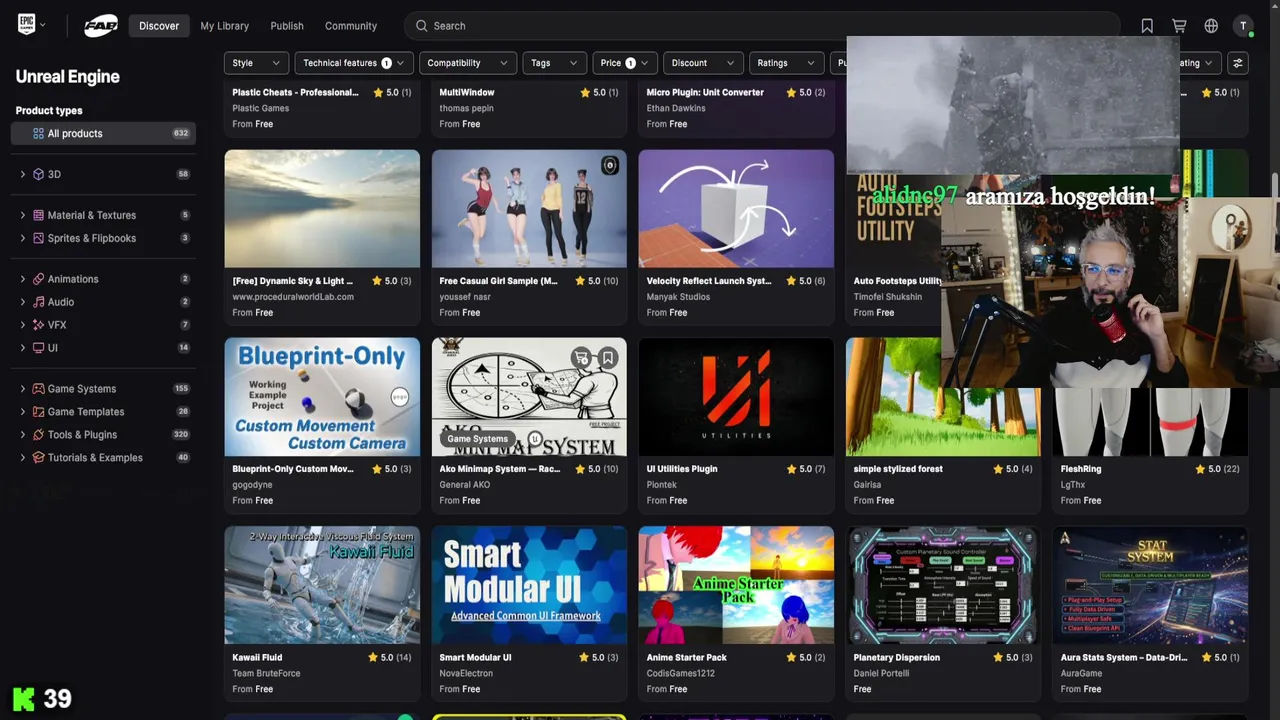Image resolution: width=1280 pixels, height=720 pixels.
Task: Click the Audio music note icon
Action: tap(39, 302)
